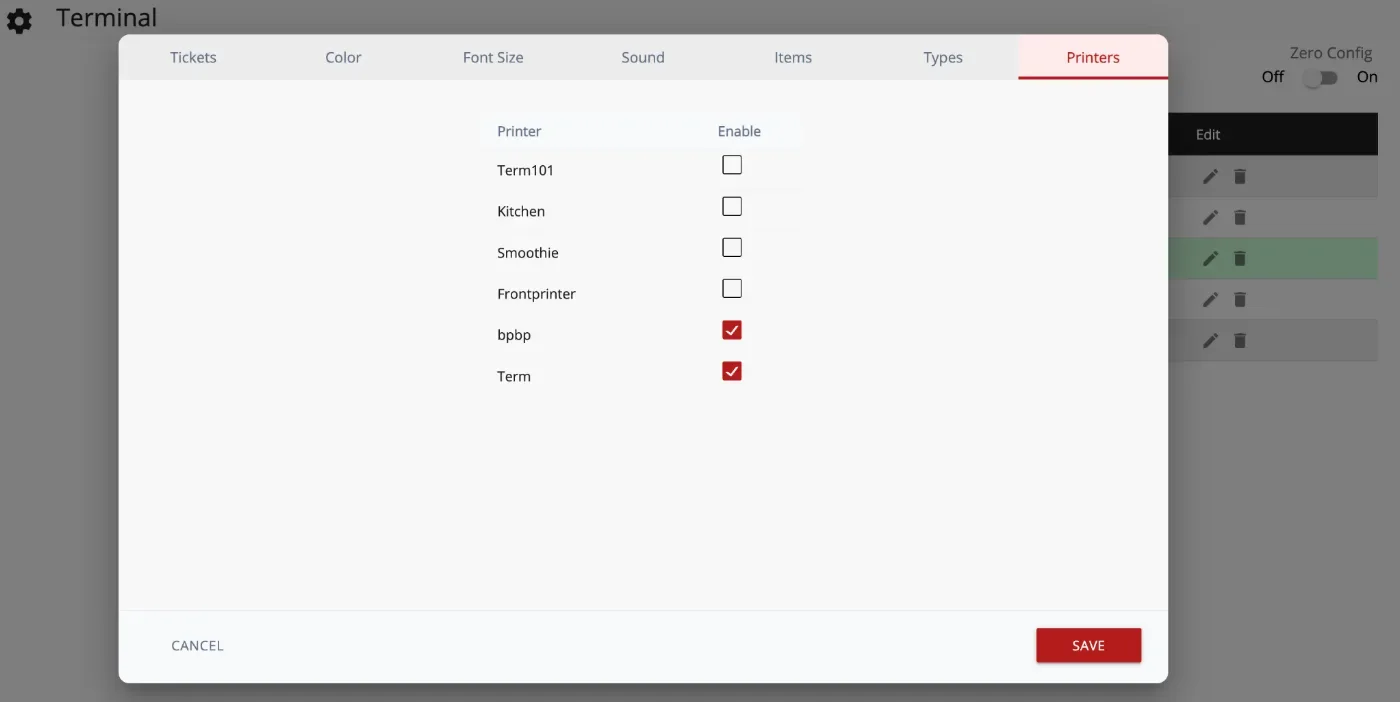Select the Sound tab
This screenshot has width=1400, height=702.
643,57
